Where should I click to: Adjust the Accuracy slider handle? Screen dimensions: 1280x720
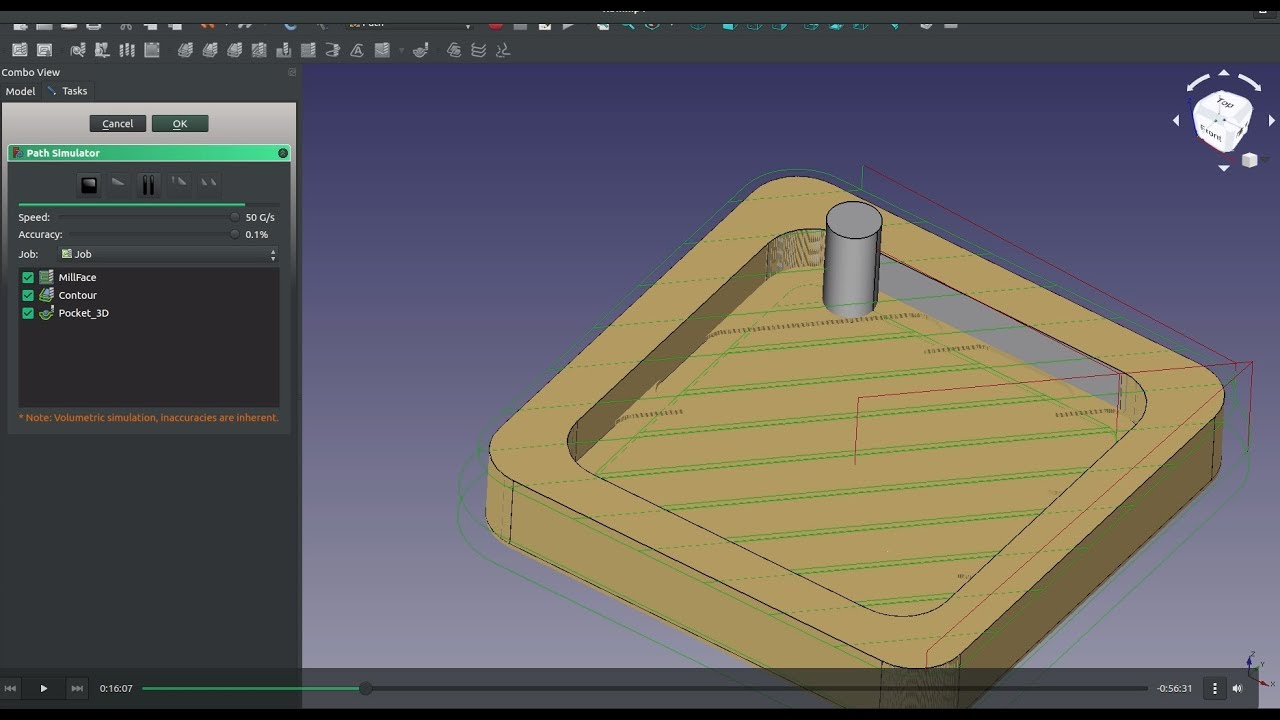235,234
